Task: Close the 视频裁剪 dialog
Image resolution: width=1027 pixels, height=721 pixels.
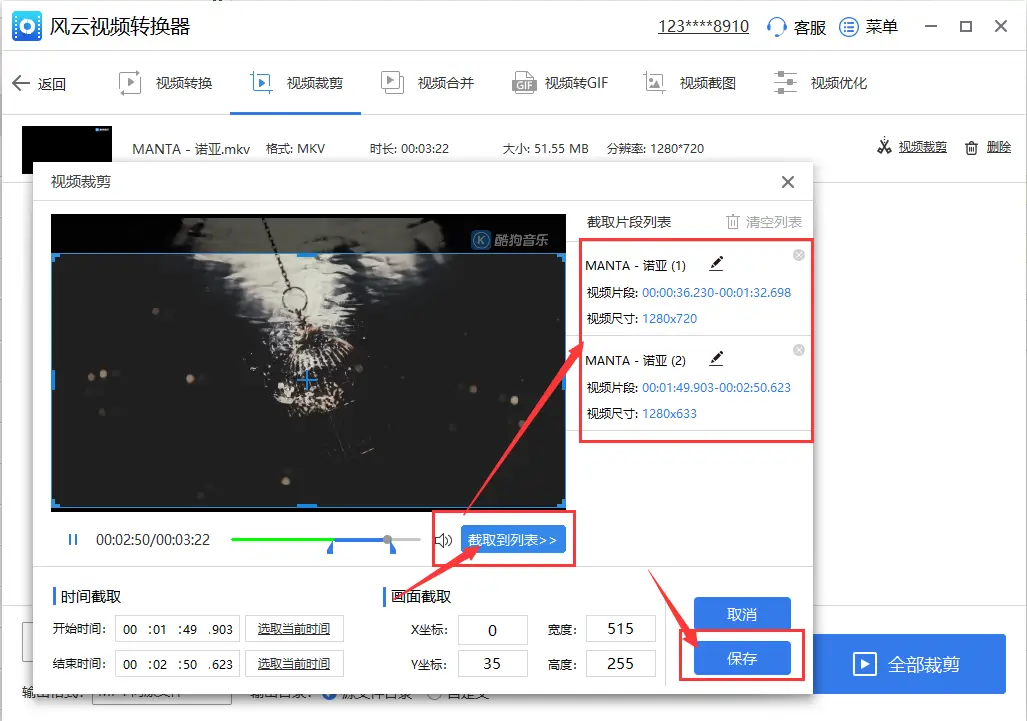Action: (x=788, y=182)
